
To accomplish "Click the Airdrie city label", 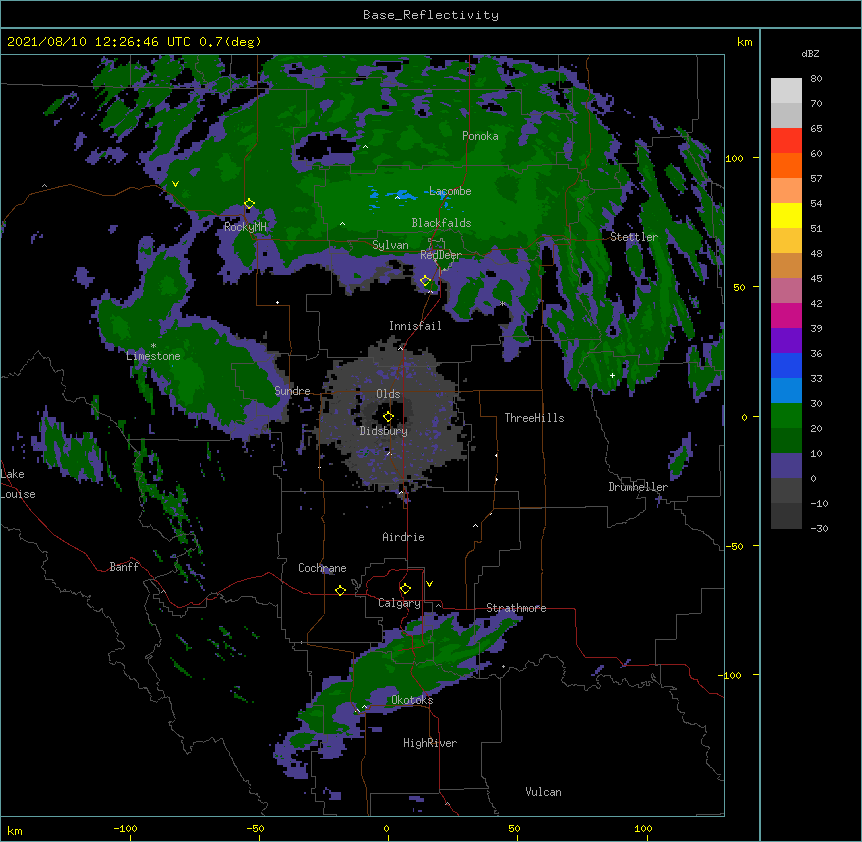I will pyautogui.click(x=404, y=537).
